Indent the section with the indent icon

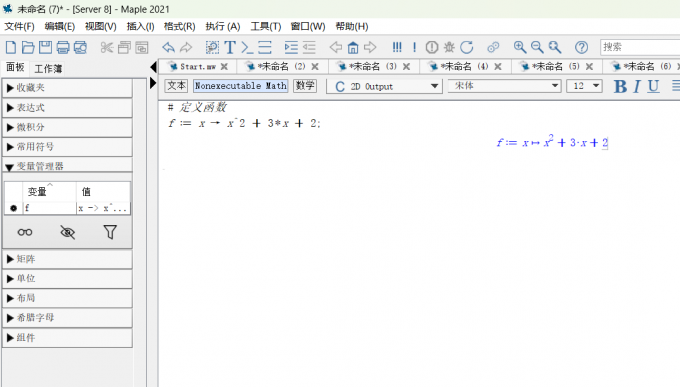pos(291,47)
